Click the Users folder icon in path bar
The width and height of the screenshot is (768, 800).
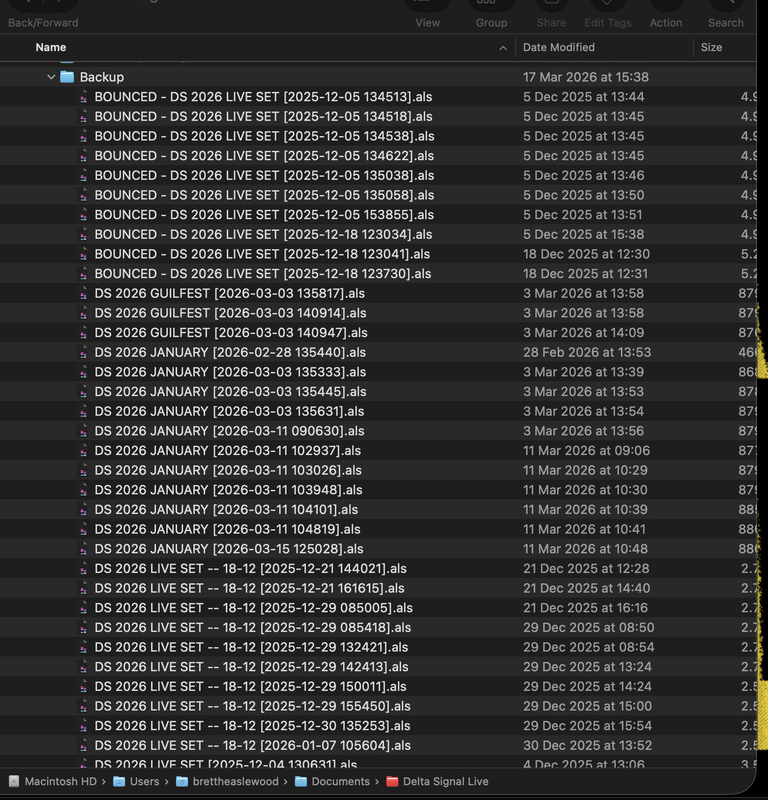[119, 781]
